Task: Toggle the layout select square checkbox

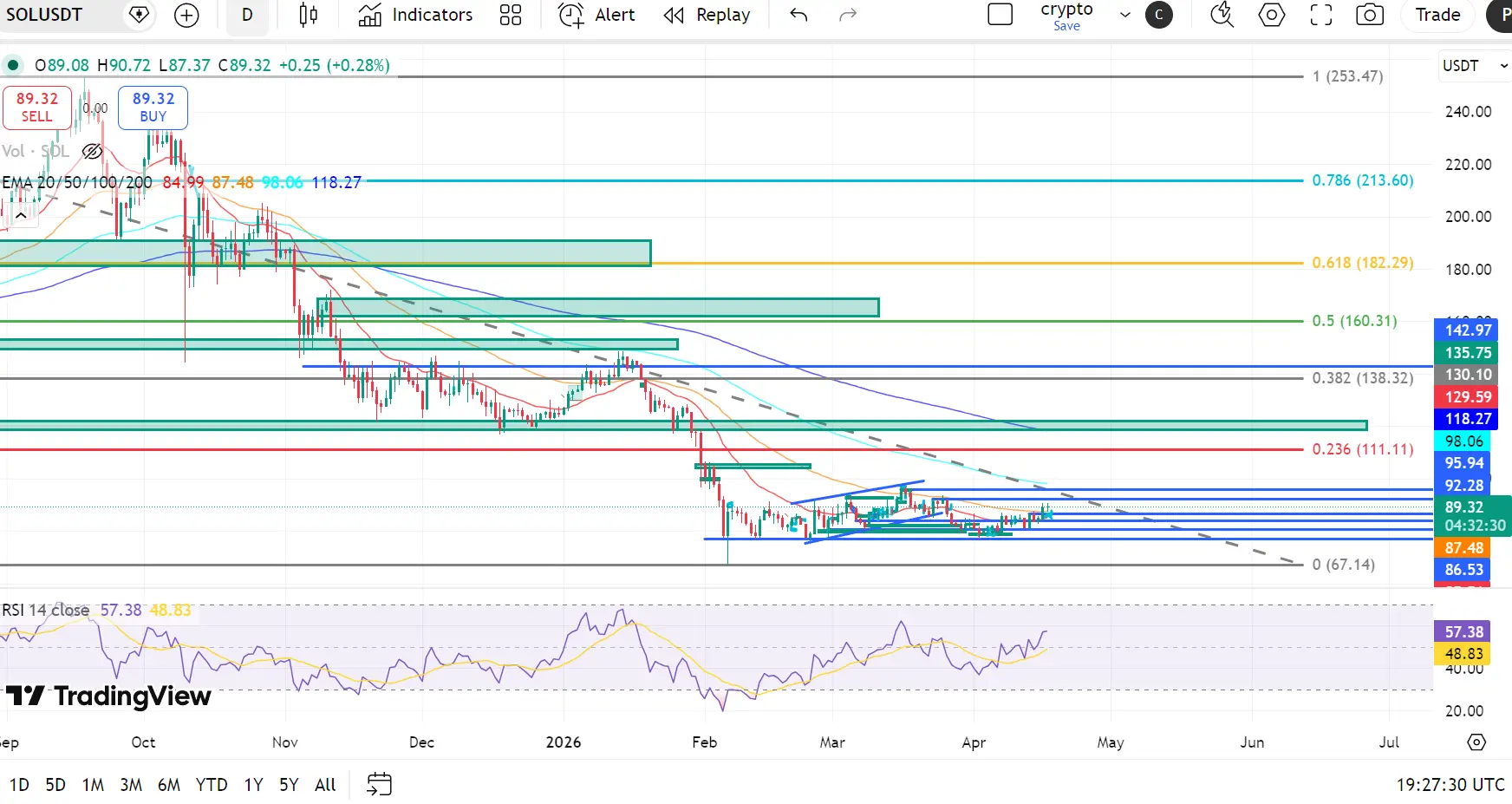Action: point(1000,15)
